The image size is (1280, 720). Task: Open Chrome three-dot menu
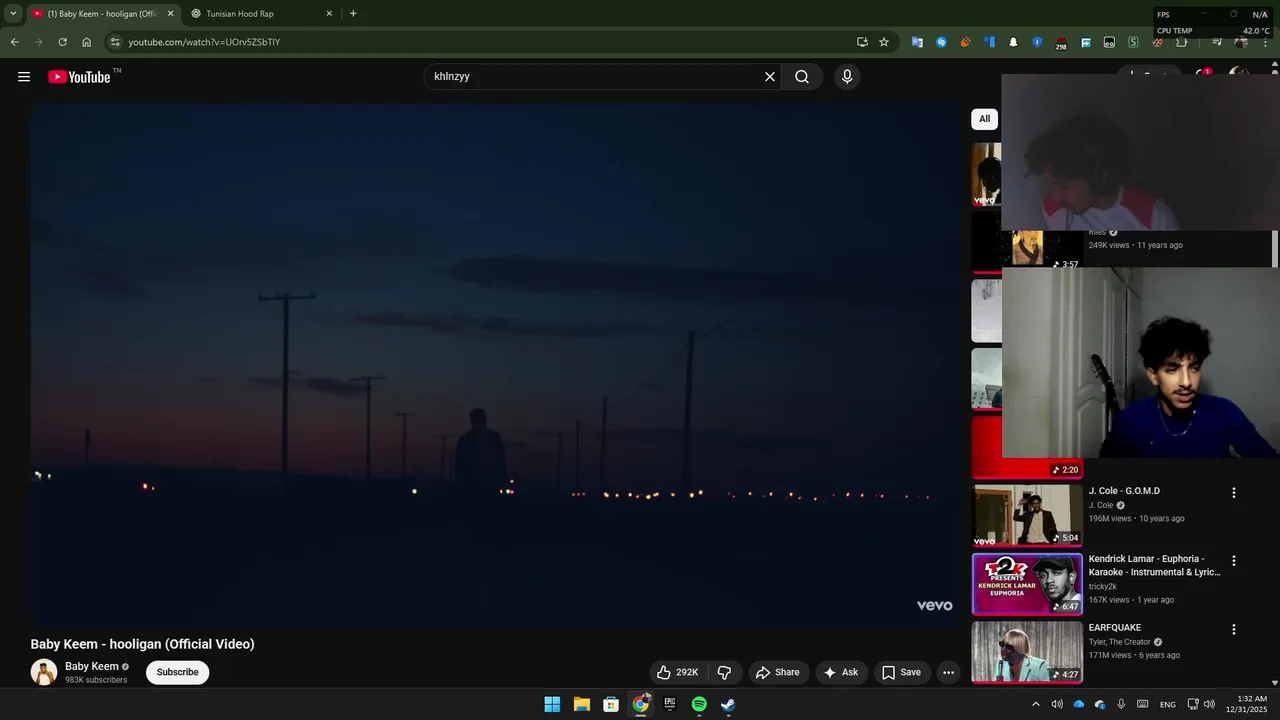(1266, 42)
